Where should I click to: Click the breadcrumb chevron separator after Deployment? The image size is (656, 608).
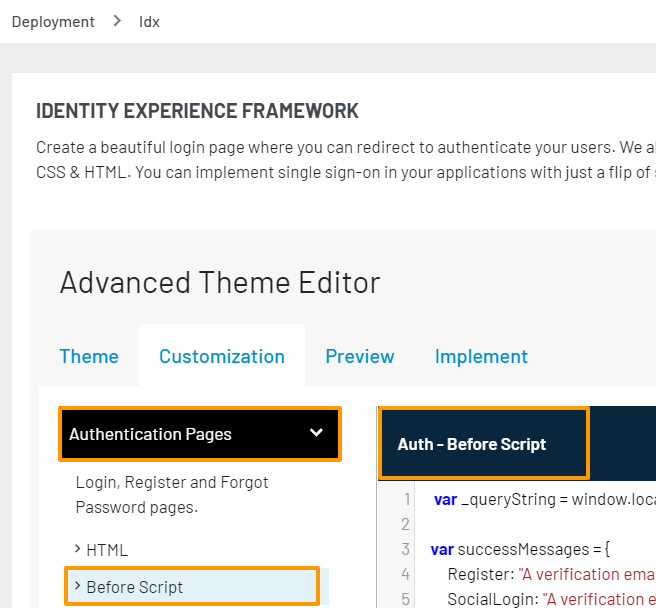click(117, 21)
